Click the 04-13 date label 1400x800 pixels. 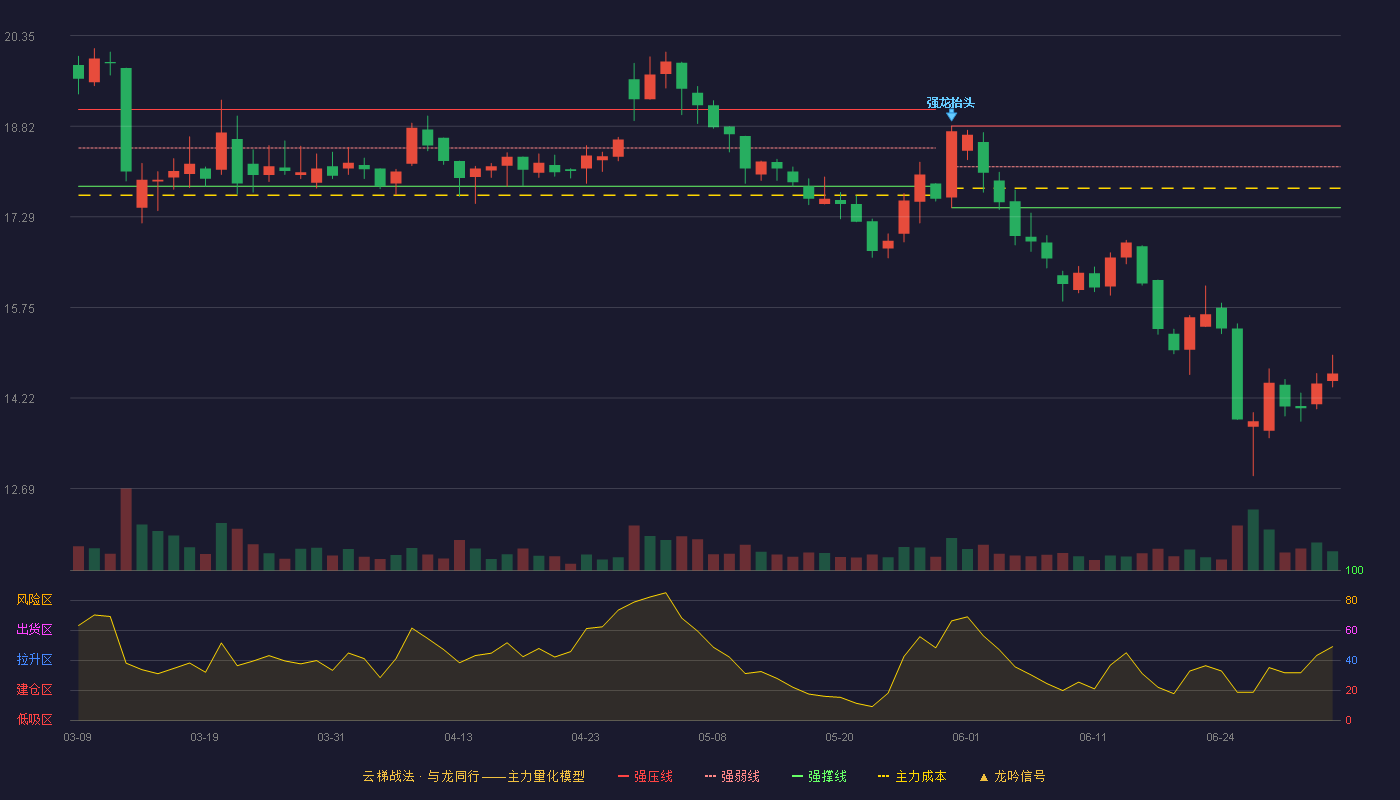click(x=458, y=737)
